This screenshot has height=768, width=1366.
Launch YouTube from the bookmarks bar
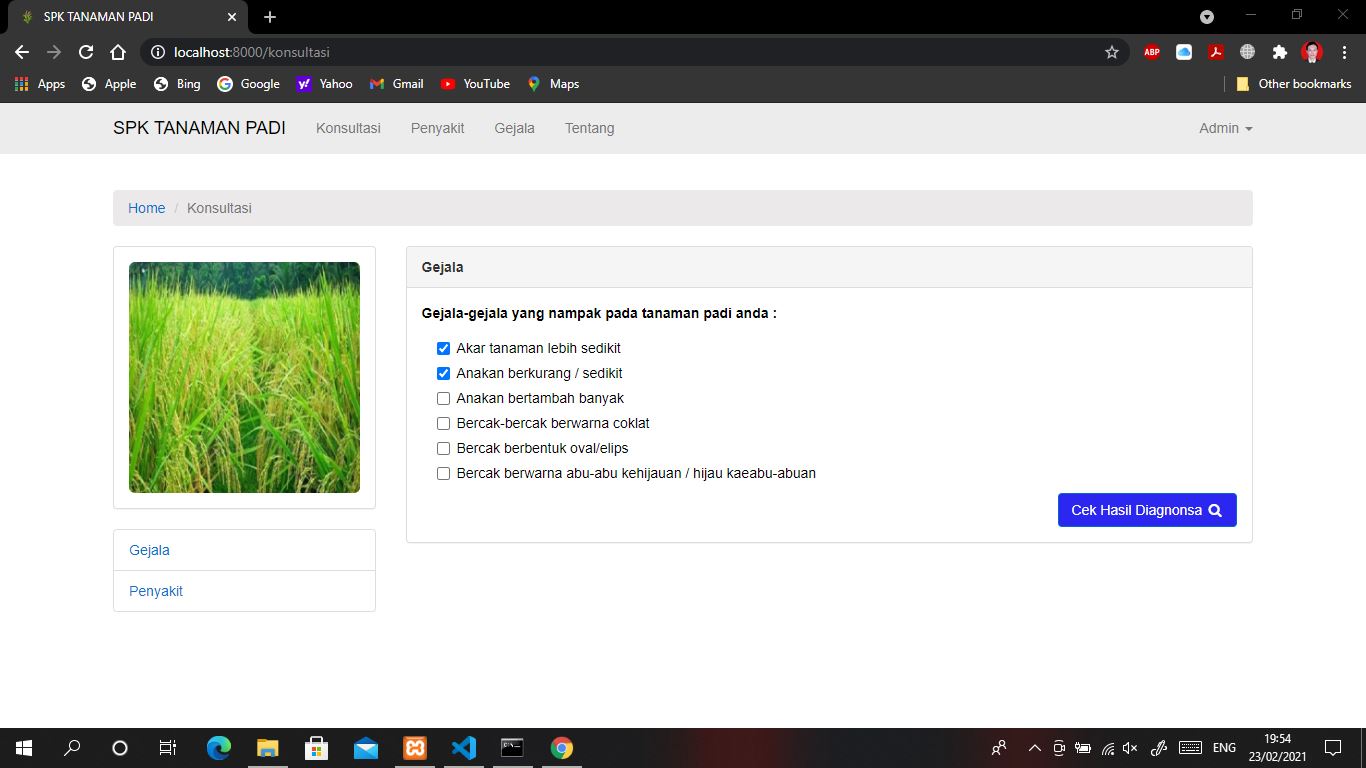pos(474,84)
